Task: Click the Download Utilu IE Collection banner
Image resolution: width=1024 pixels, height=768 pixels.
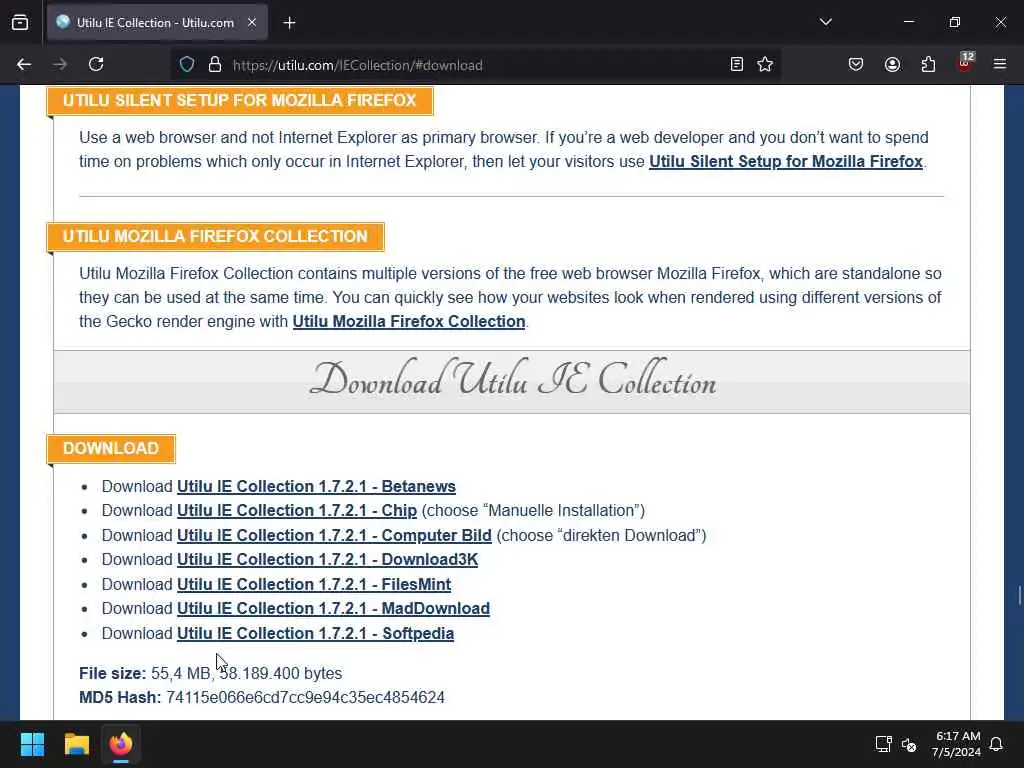Action: pos(512,381)
